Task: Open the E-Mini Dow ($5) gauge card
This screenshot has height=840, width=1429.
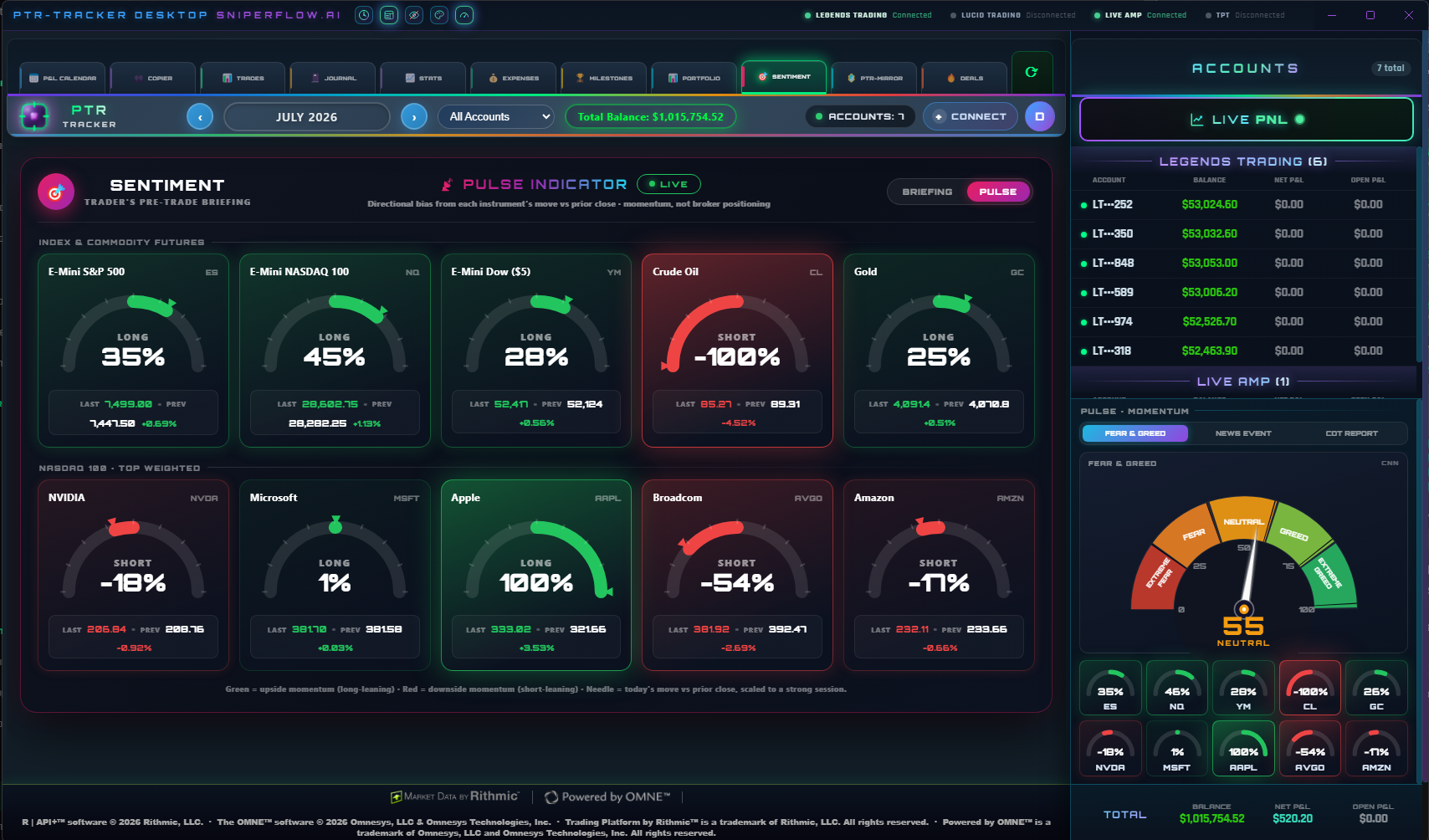Action: pyautogui.click(x=536, y=351)
